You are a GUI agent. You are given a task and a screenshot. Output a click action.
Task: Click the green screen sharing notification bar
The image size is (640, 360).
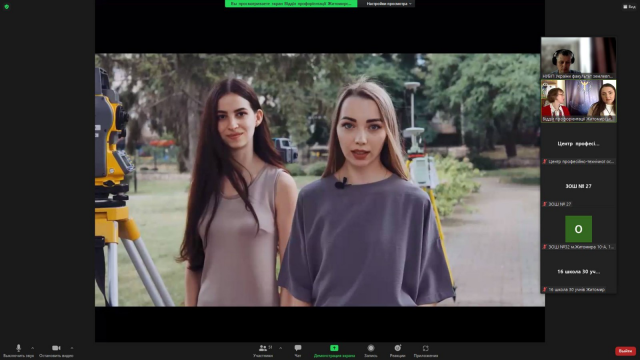point(291,4)
